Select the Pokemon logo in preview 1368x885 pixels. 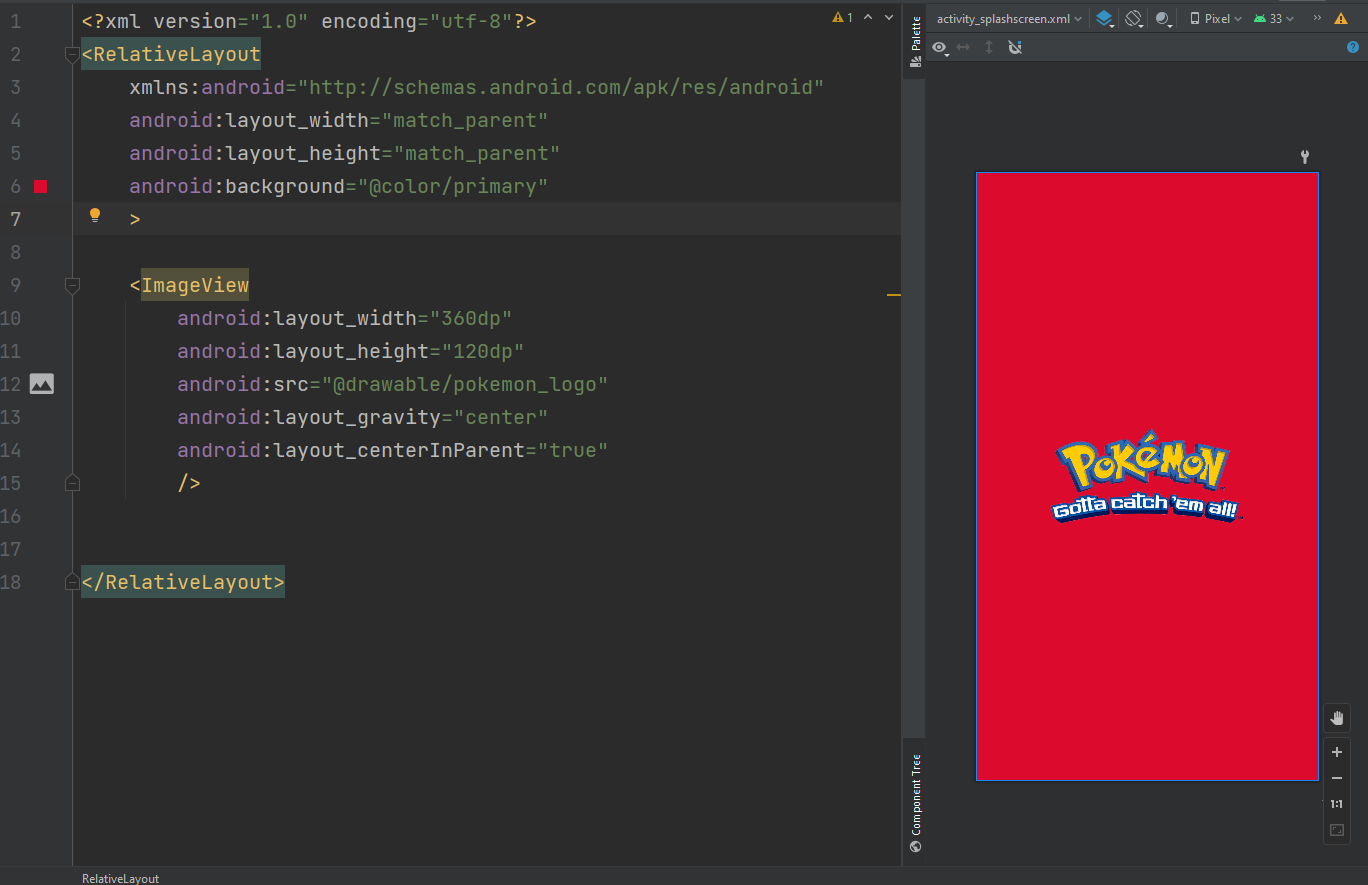[1147, 477]
